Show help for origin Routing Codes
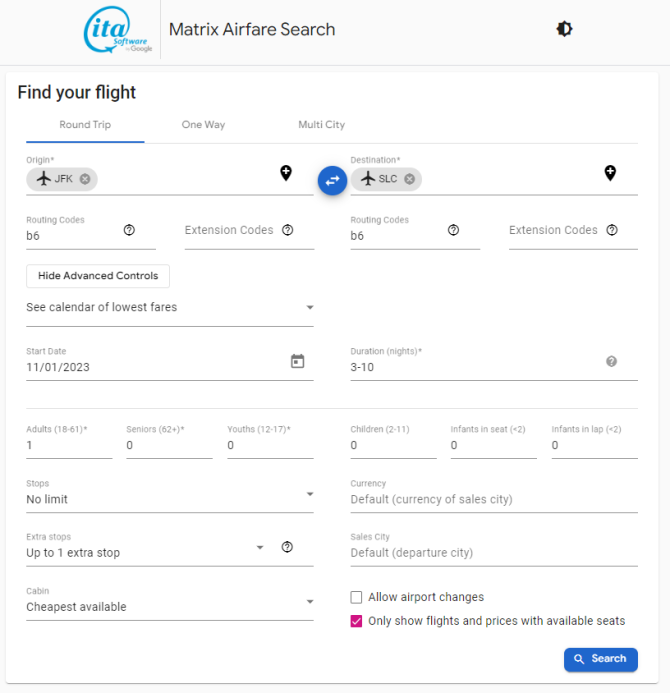Screen dimensions: 670x693 tap(129, 230)
